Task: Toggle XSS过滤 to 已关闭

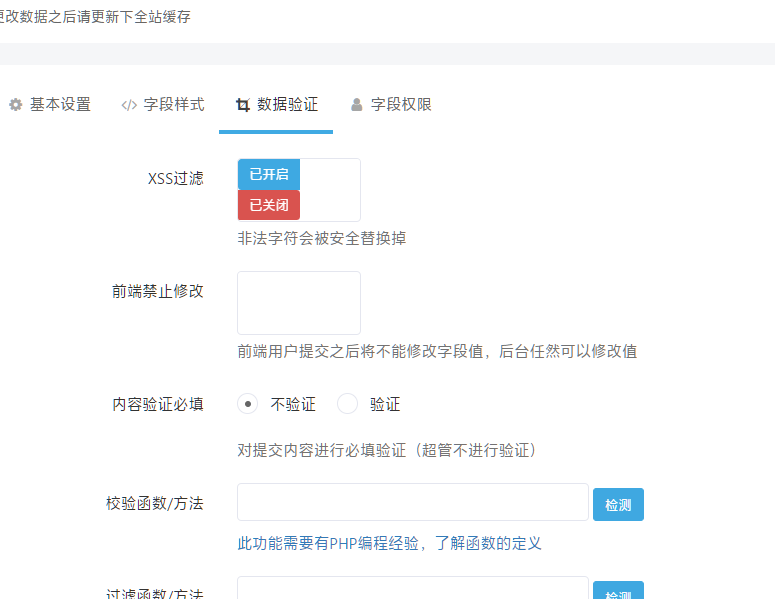Action: (269, 205)
